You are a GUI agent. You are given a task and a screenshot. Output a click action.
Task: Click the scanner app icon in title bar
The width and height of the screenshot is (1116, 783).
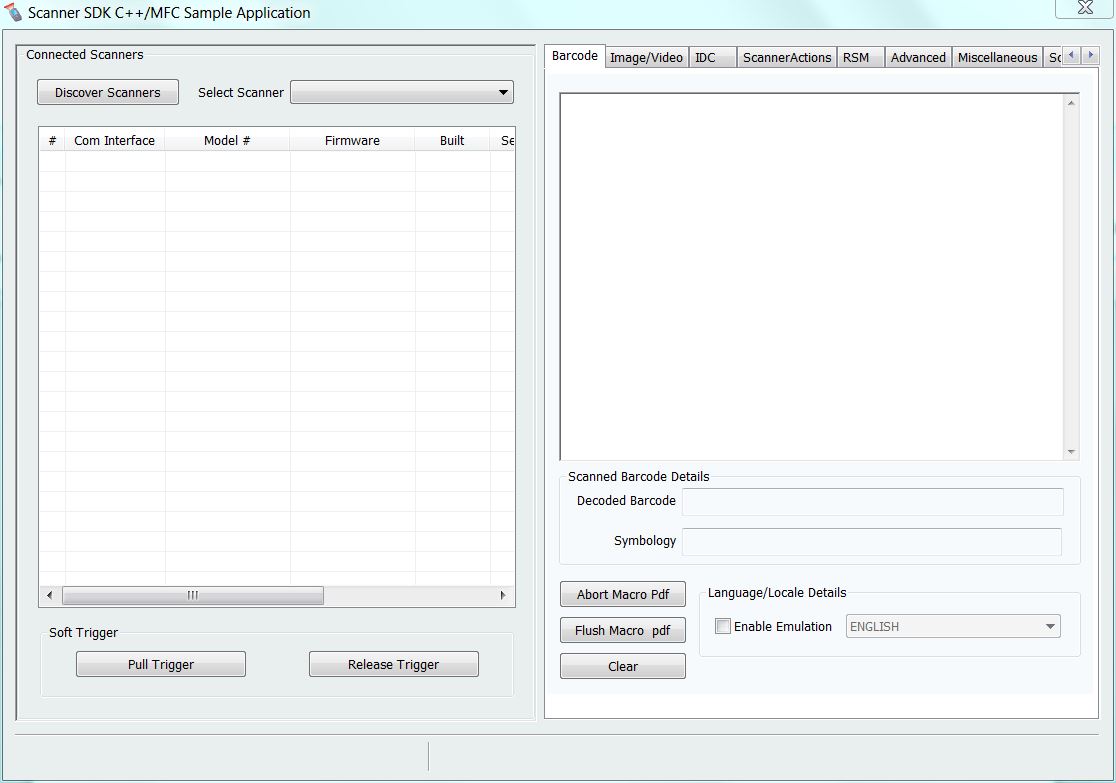14,13
